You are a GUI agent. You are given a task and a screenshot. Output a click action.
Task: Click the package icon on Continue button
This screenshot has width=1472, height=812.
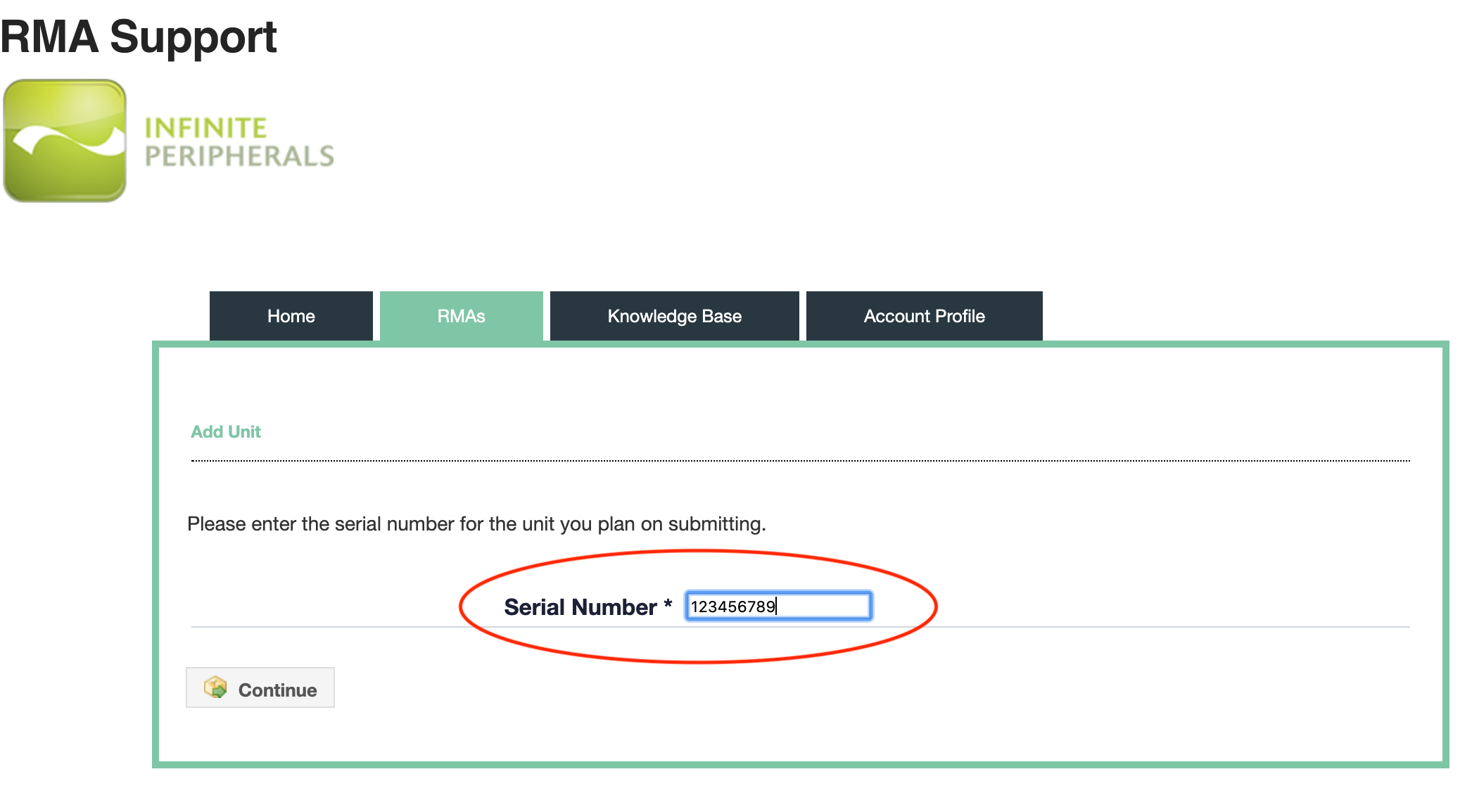(x=215, y=687)
